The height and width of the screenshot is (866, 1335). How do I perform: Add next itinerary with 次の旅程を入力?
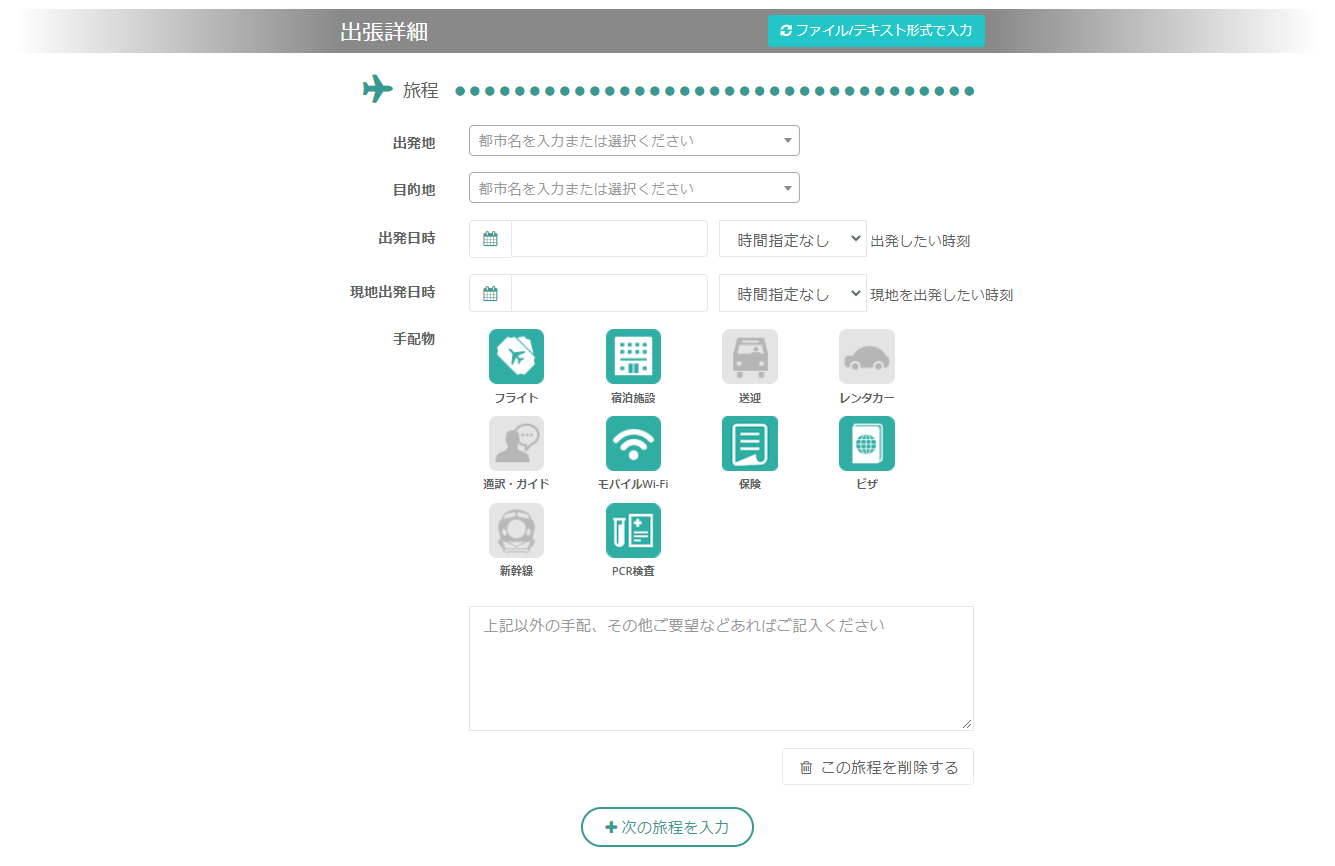click(667, 827)
